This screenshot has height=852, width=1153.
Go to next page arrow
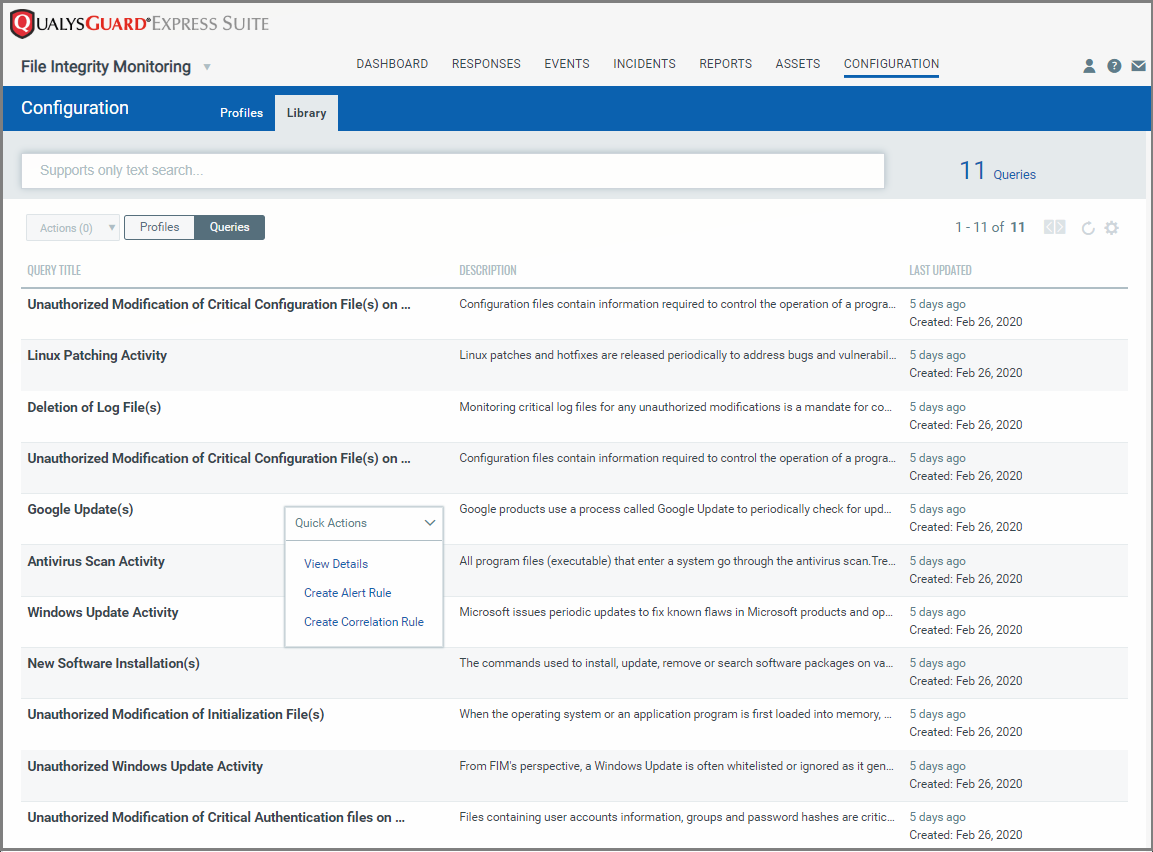(x=1060, y=227)
